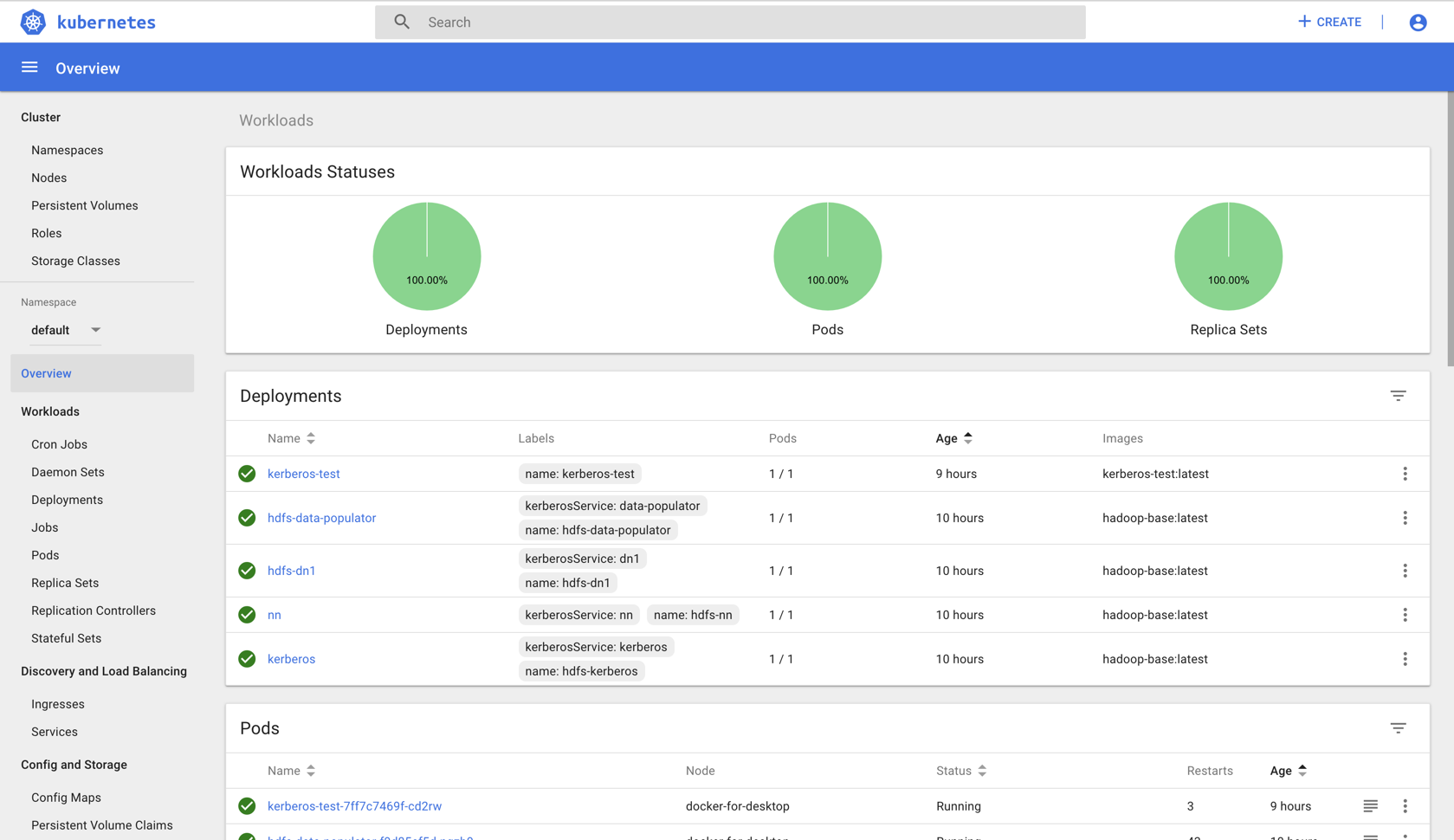Select Pods in Workloads sidebar
The height and width of the screenshot is (840, 1454).
45,555
